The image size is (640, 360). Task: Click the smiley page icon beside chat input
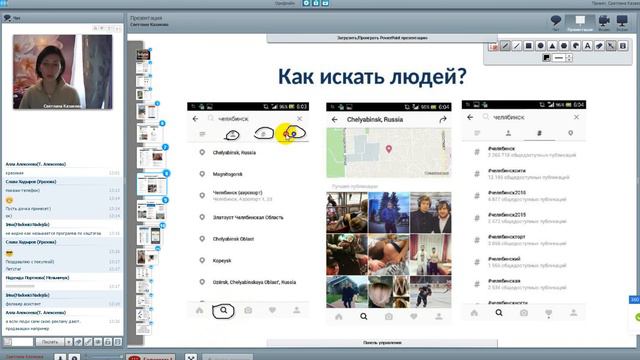tap(7, 342)
